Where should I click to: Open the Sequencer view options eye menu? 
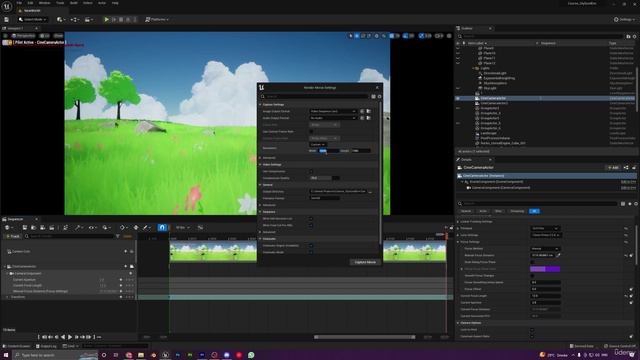pyautogui.click(x=92, y=227)
